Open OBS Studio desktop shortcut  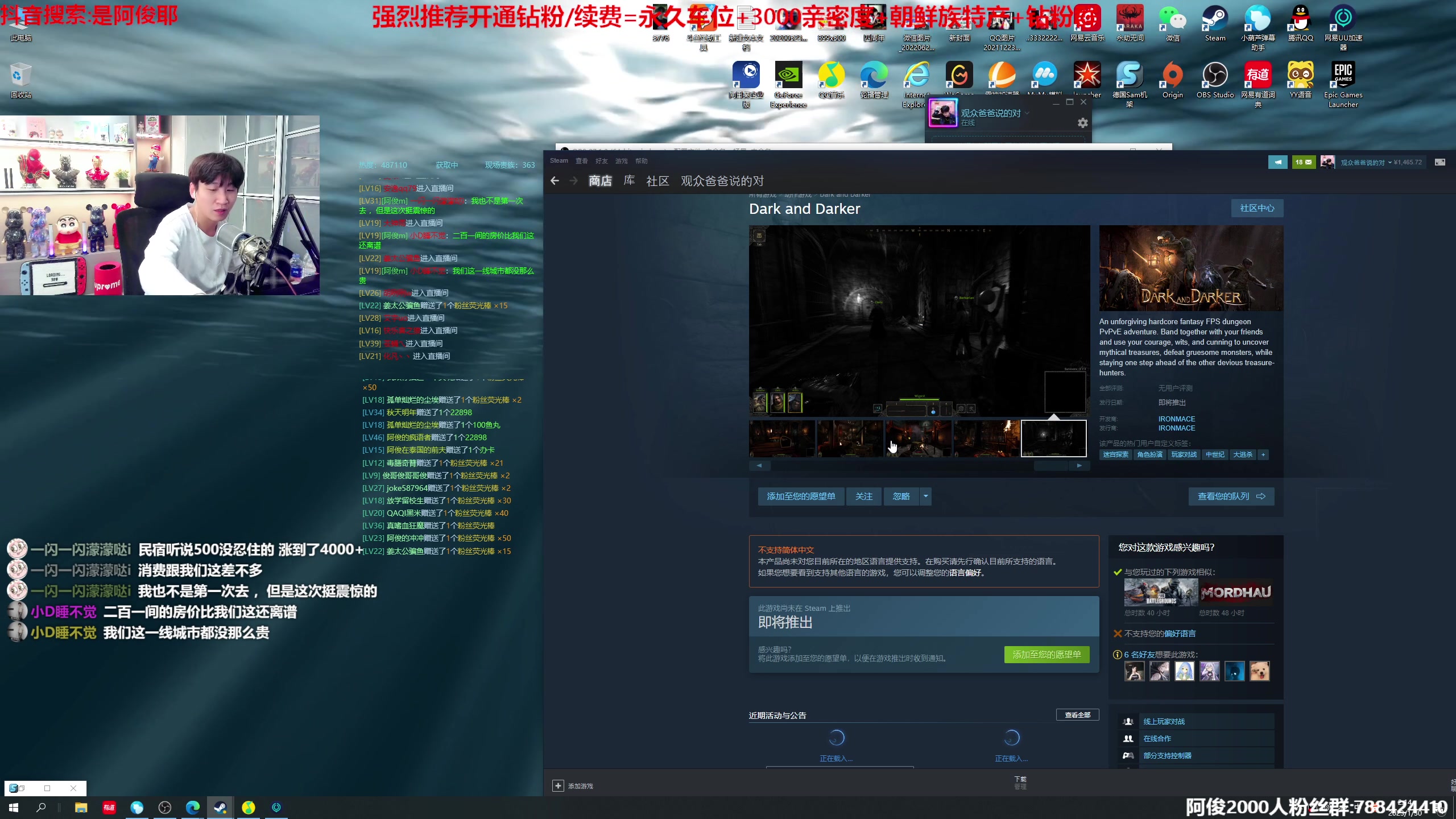click(x=1215, y=80)
